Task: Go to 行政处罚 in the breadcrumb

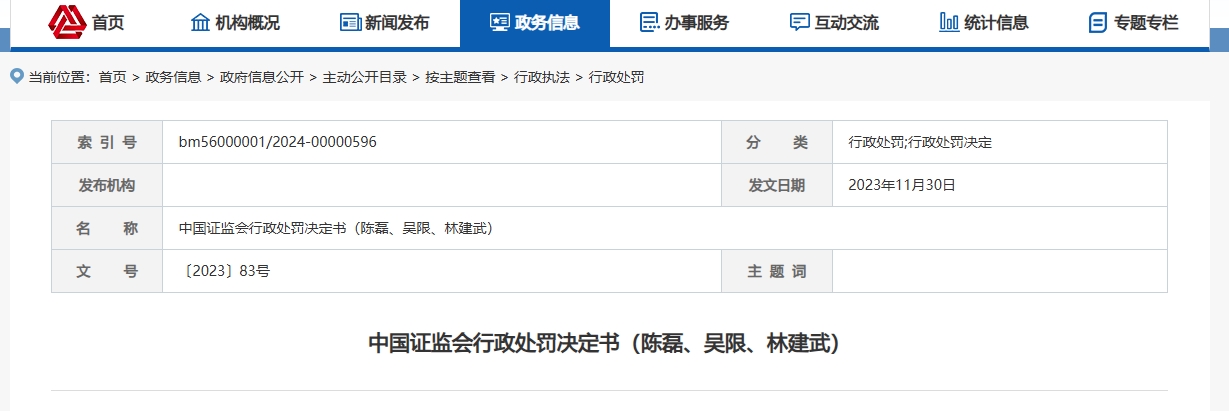Action: 616,77
